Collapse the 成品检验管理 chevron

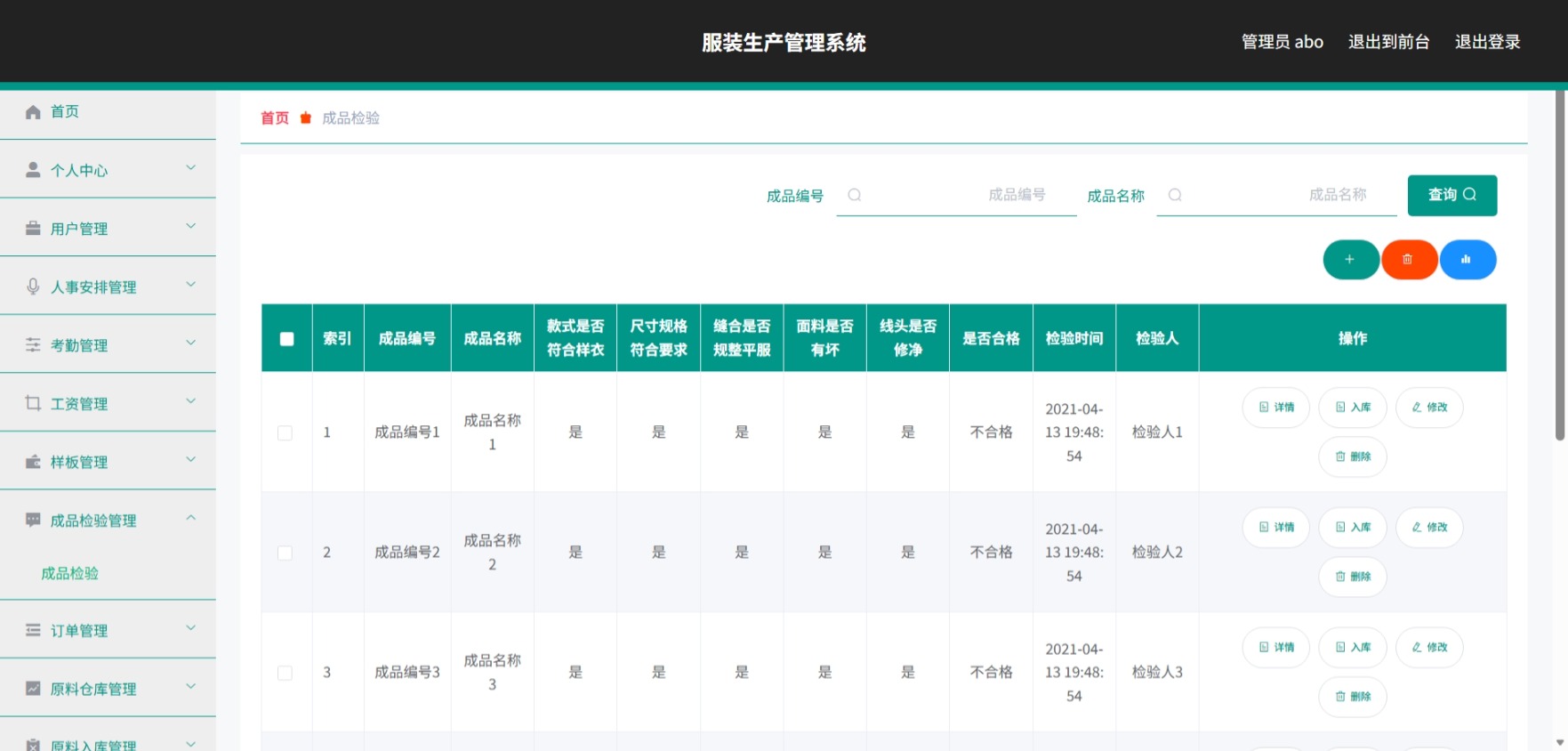point(190,518)
